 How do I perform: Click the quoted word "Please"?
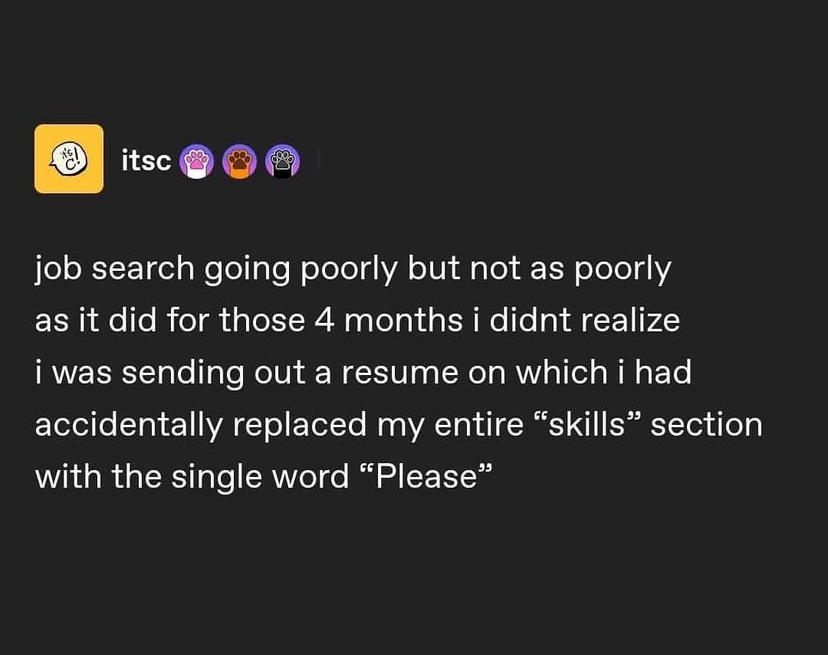(426, 475)
